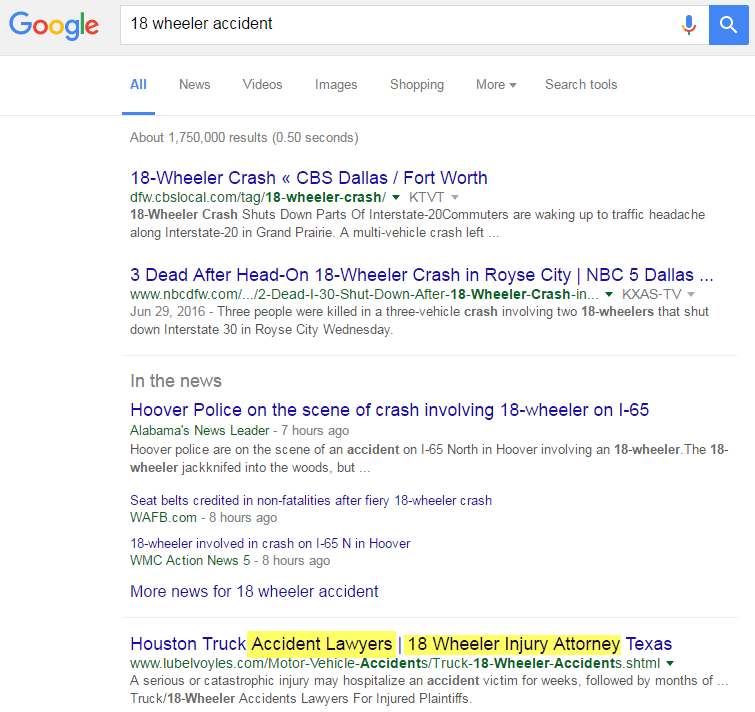Click the 'About 1,750,000 results' text
The width and height of the screenshot is (755, 712).
tap(244, 138)
